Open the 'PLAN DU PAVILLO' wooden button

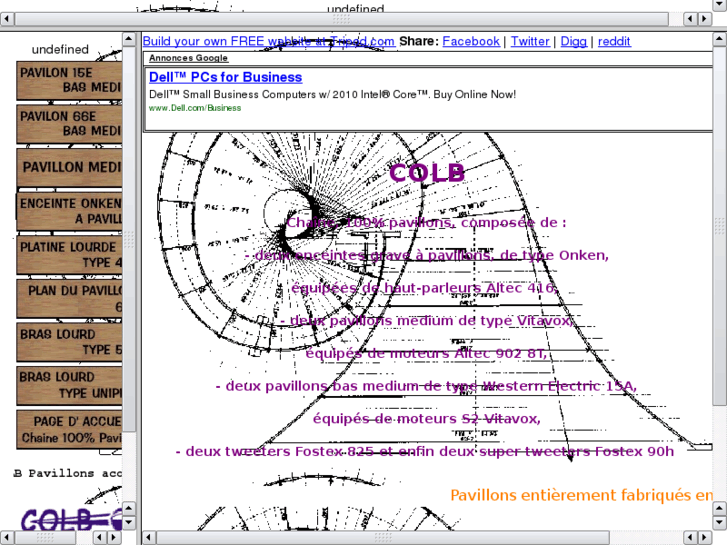pyautogui.click(x=70, y=298)
